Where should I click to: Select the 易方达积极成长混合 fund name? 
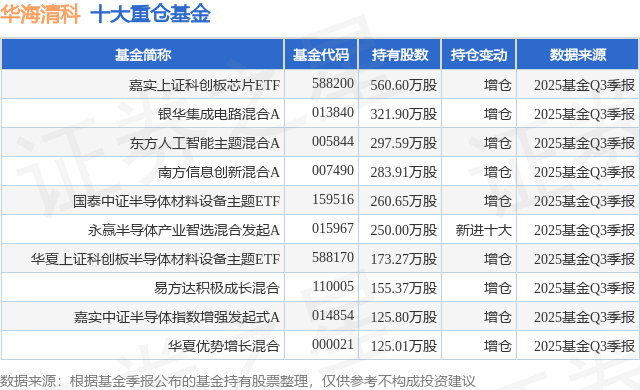pyautogui.click(x=217, y=288)
